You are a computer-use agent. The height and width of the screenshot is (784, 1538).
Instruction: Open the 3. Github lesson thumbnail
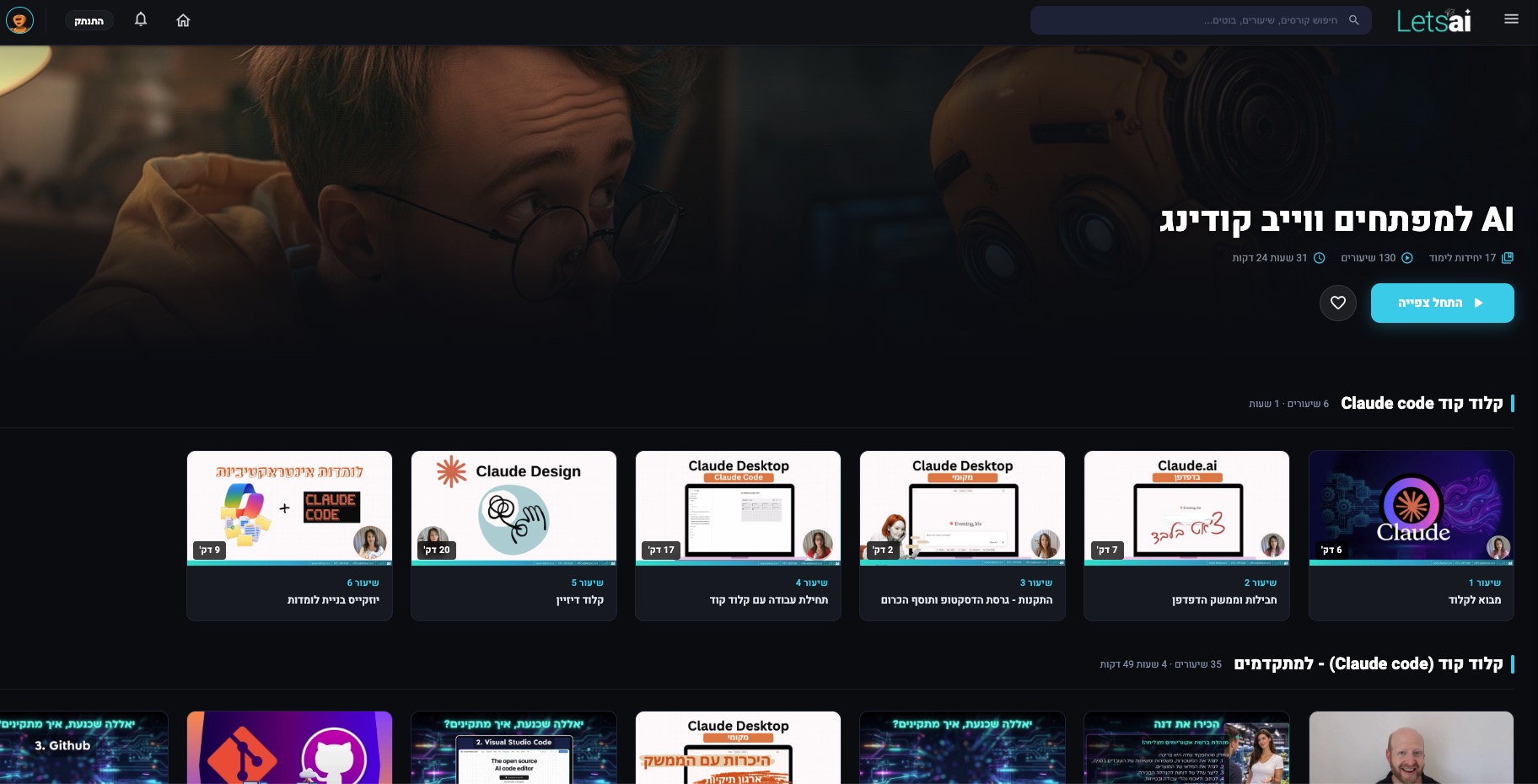coord(84,748)
